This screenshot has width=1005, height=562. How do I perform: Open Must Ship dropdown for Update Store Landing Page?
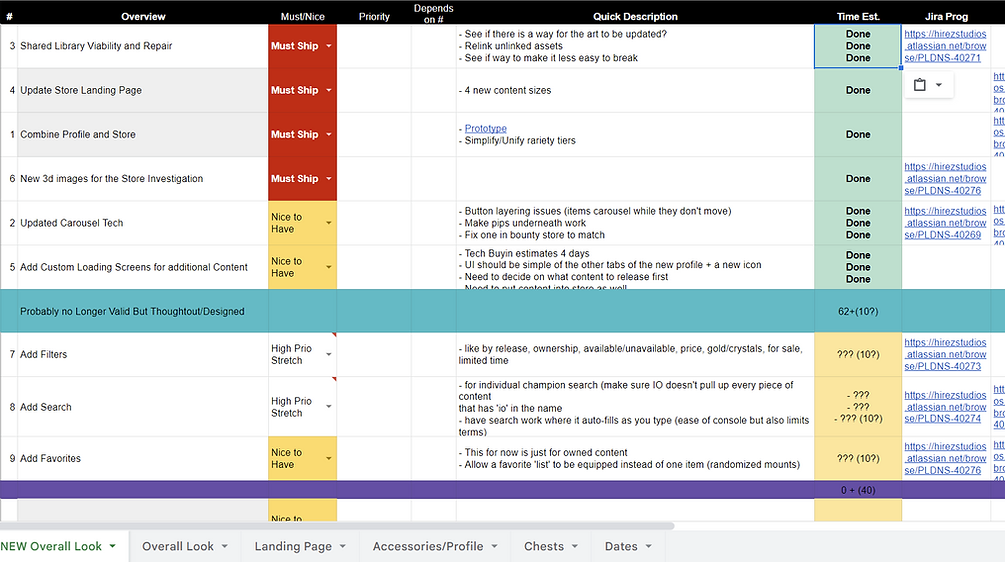tap(329, 90)
